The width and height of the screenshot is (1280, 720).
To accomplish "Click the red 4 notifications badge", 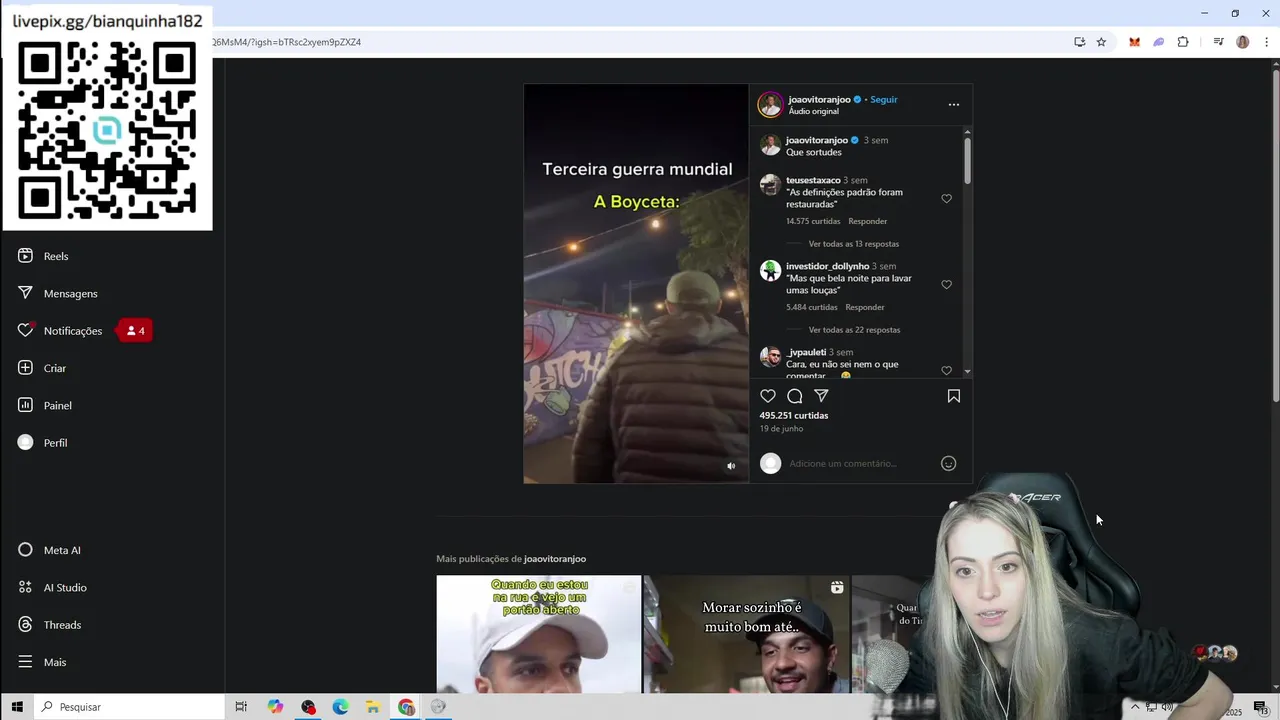I will point(135,331).
